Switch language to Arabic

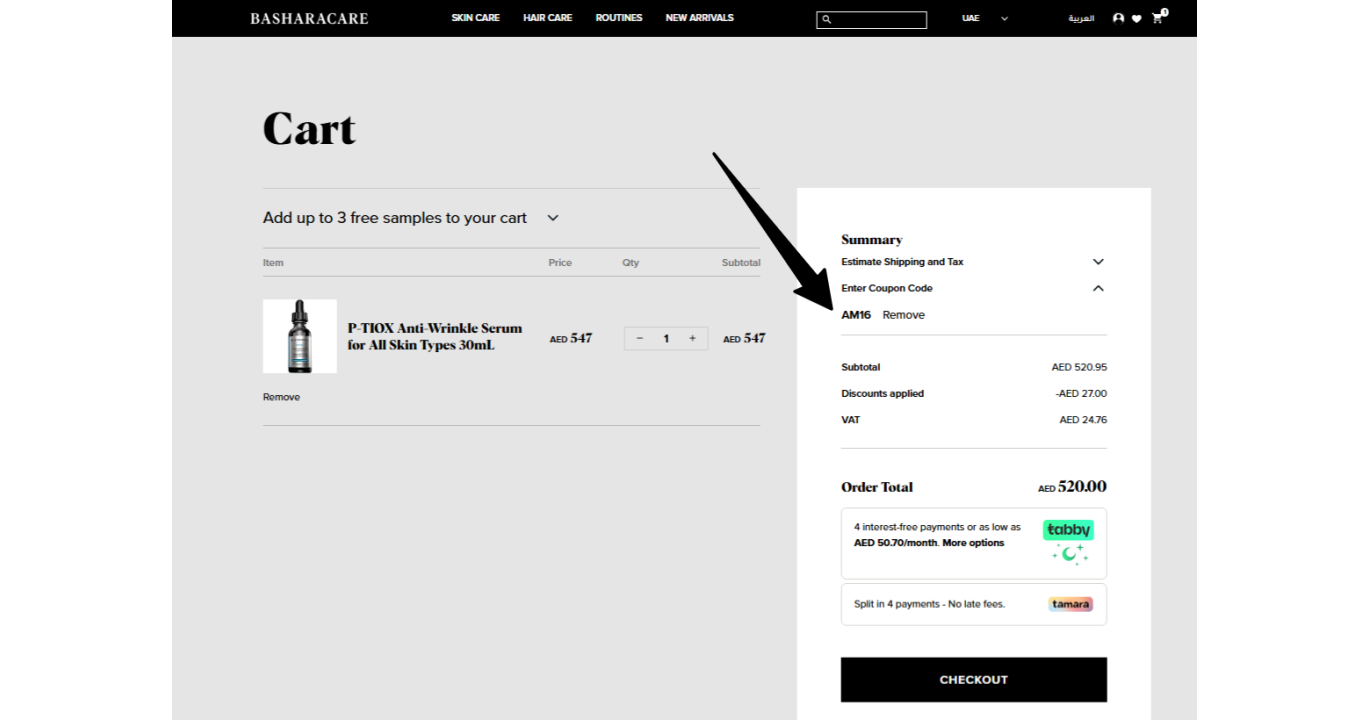click(1081, 18)
